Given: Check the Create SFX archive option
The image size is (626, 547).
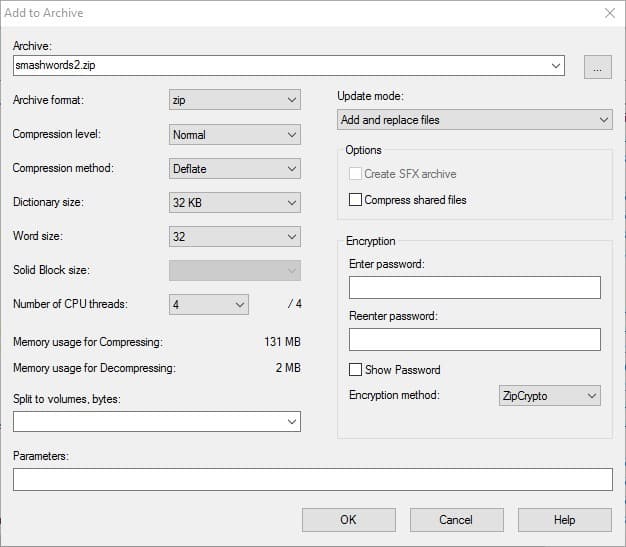Looking at the screenshot, I should (355, 174).
